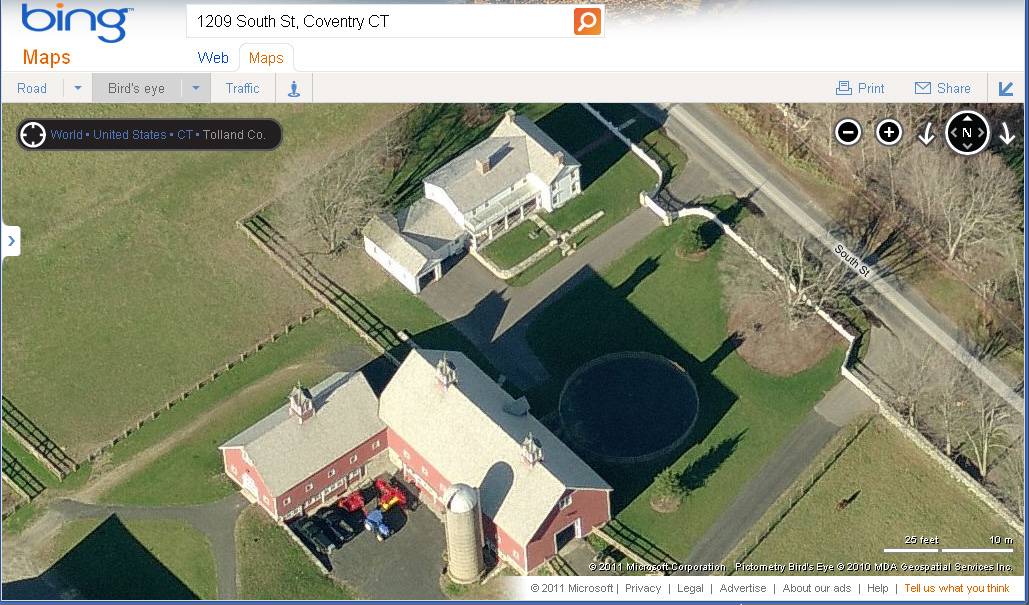Switch to the Web tab
This screenshot has width=1029, height=605.
(213, 58)
